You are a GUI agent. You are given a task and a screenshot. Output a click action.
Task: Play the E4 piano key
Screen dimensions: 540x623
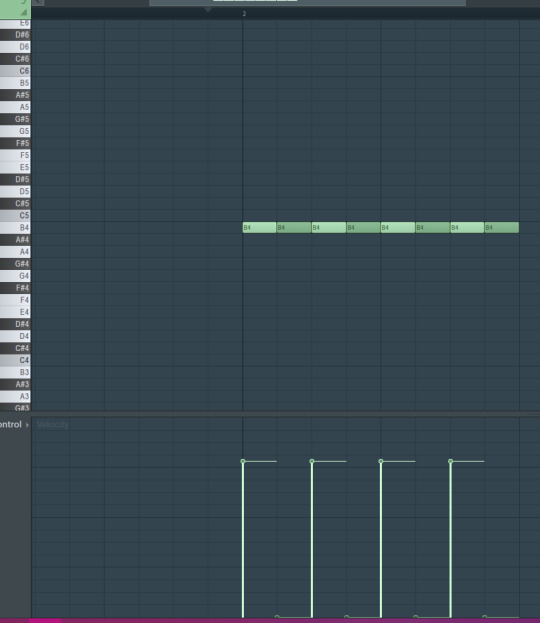(x=15, y=312)
